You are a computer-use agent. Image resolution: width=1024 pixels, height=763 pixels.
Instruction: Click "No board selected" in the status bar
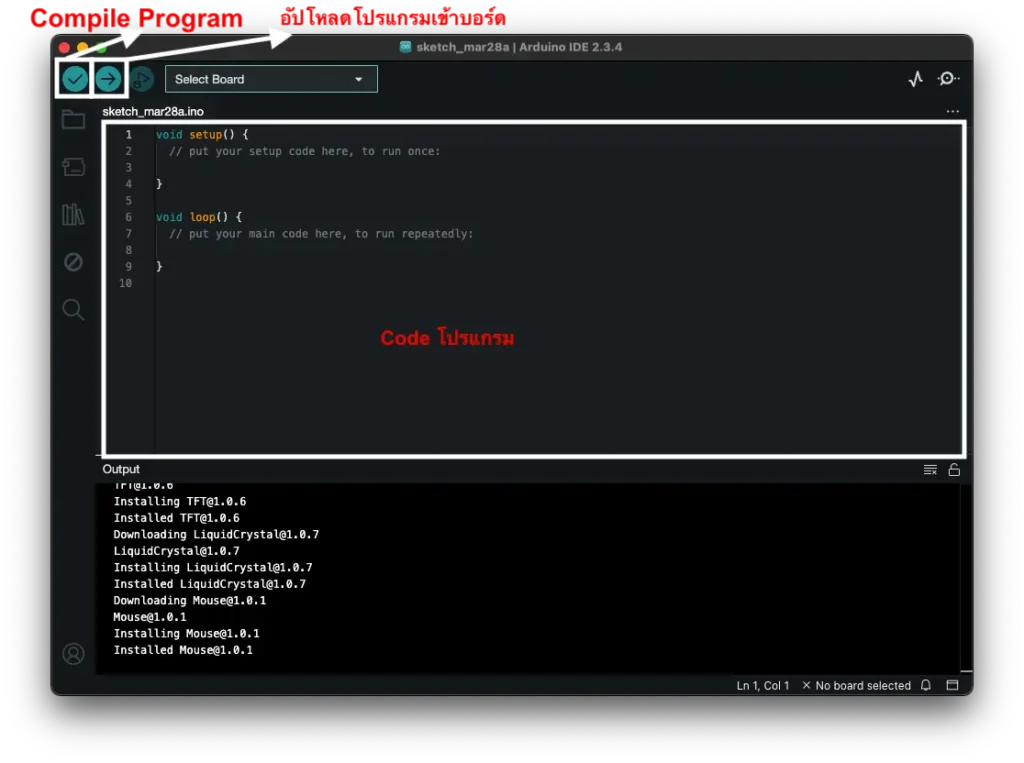click(x=856, y=686)
